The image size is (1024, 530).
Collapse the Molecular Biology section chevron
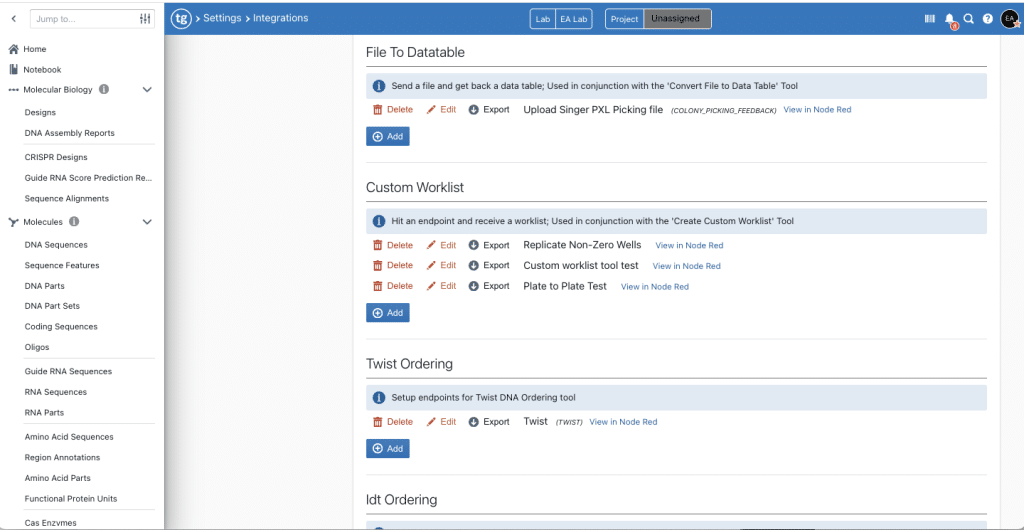pyautogui.click(x=147, y=90)
